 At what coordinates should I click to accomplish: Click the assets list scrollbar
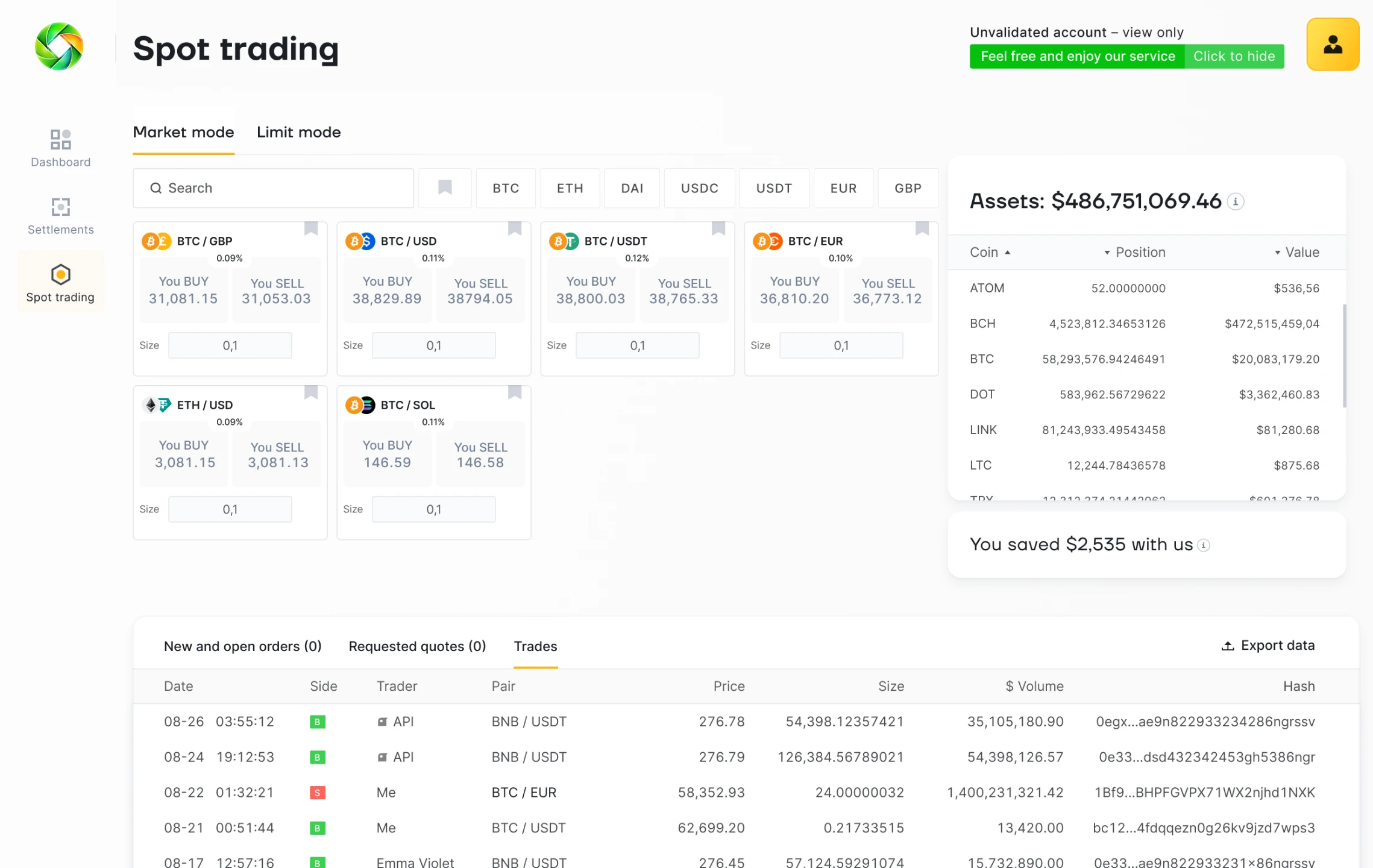coord(1343,356)
